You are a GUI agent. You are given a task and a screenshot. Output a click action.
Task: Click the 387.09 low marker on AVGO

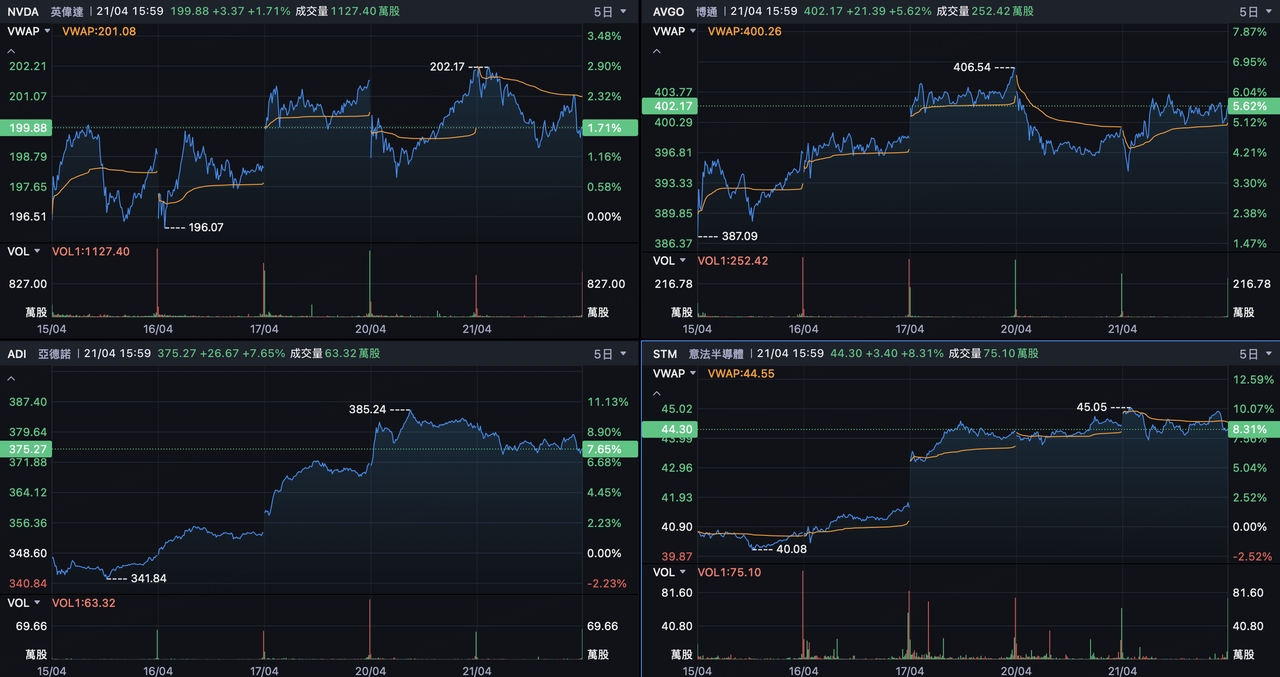pyautogui.click(x=740, y=237)
